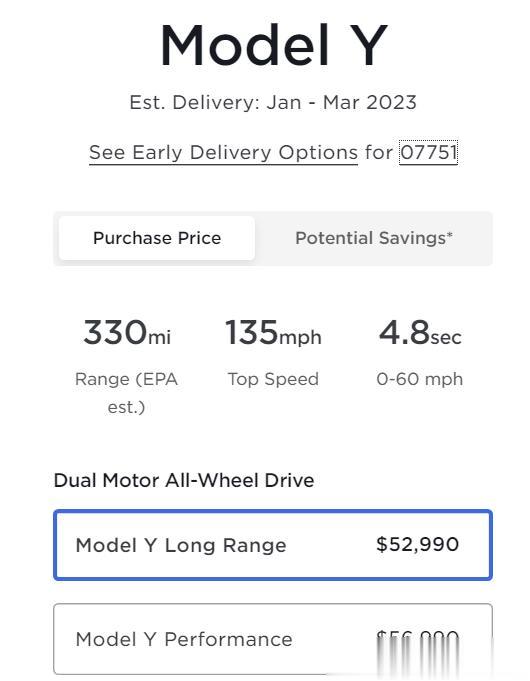Click the $52,990 Long Range price
Viewport: 530px width, 681px height.
coord(417,545)
